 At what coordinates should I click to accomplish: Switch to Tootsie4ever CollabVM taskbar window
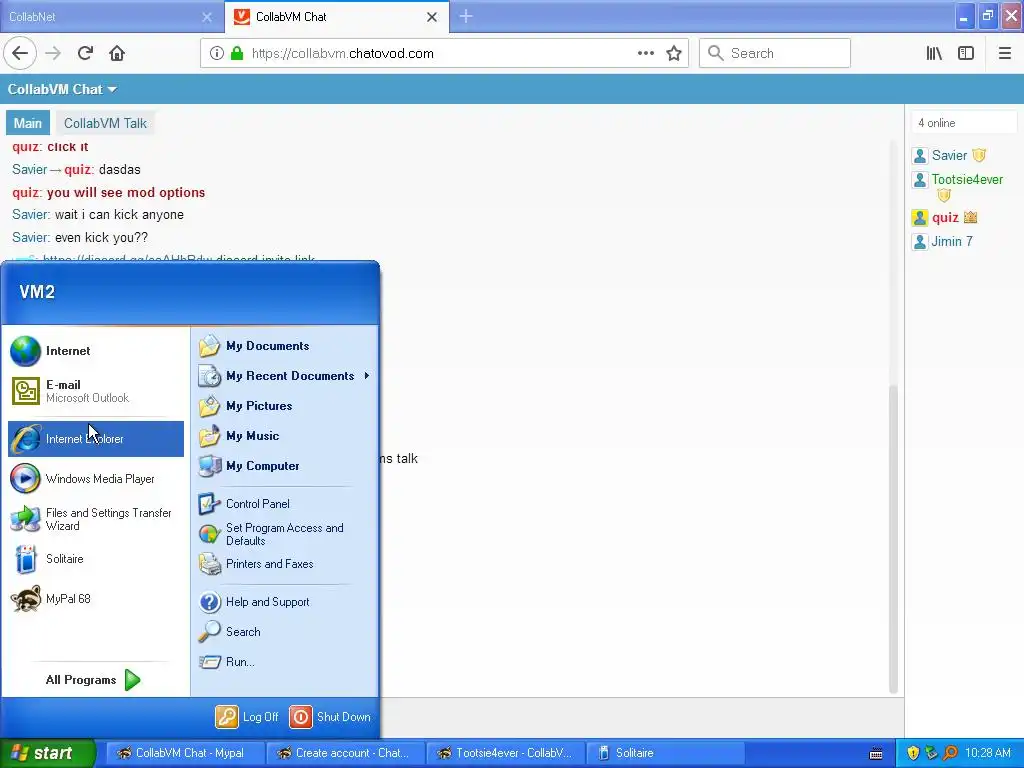(506, 753)
